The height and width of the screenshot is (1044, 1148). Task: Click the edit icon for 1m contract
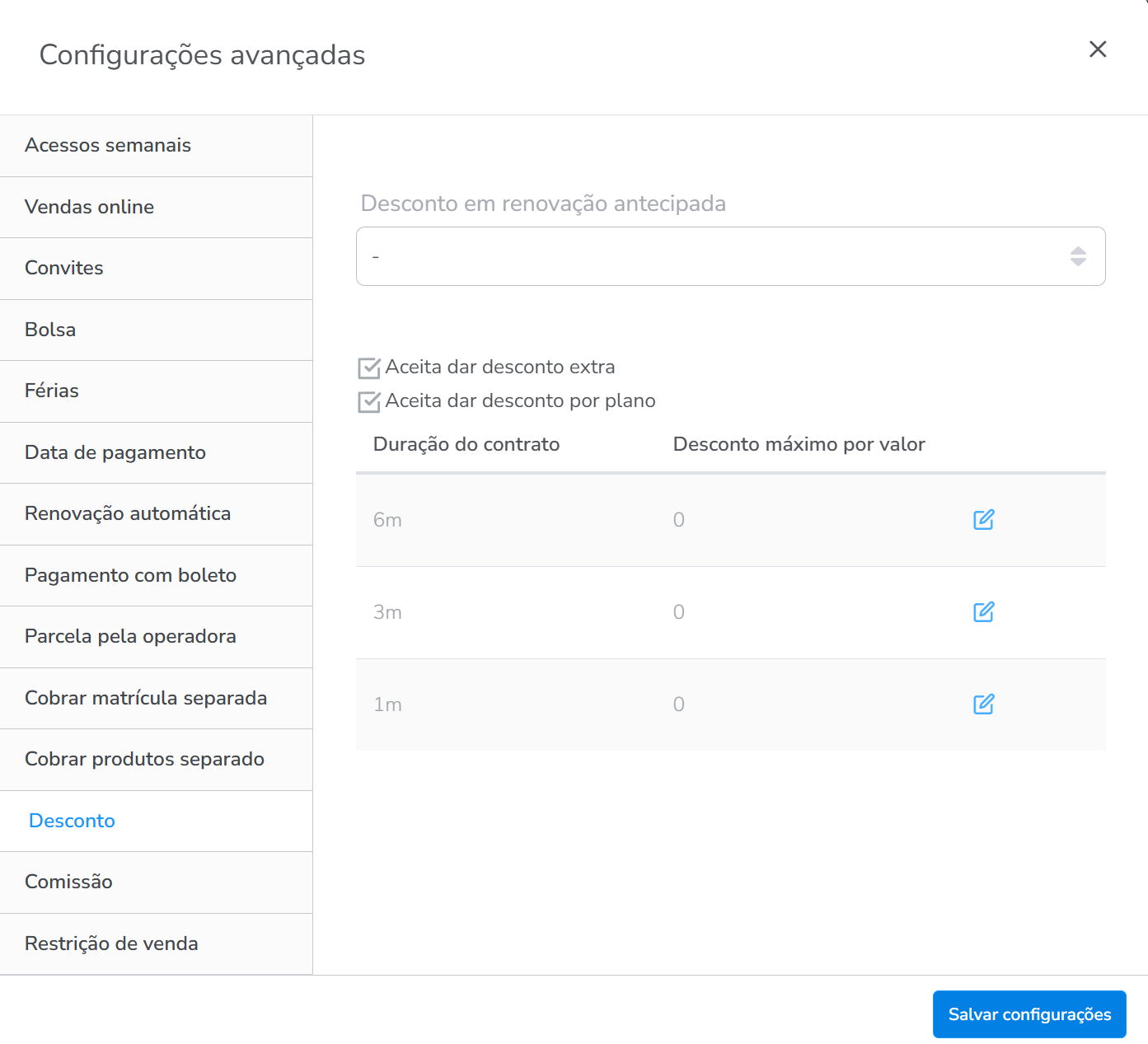pyautogui.click(x=983, y=705)
